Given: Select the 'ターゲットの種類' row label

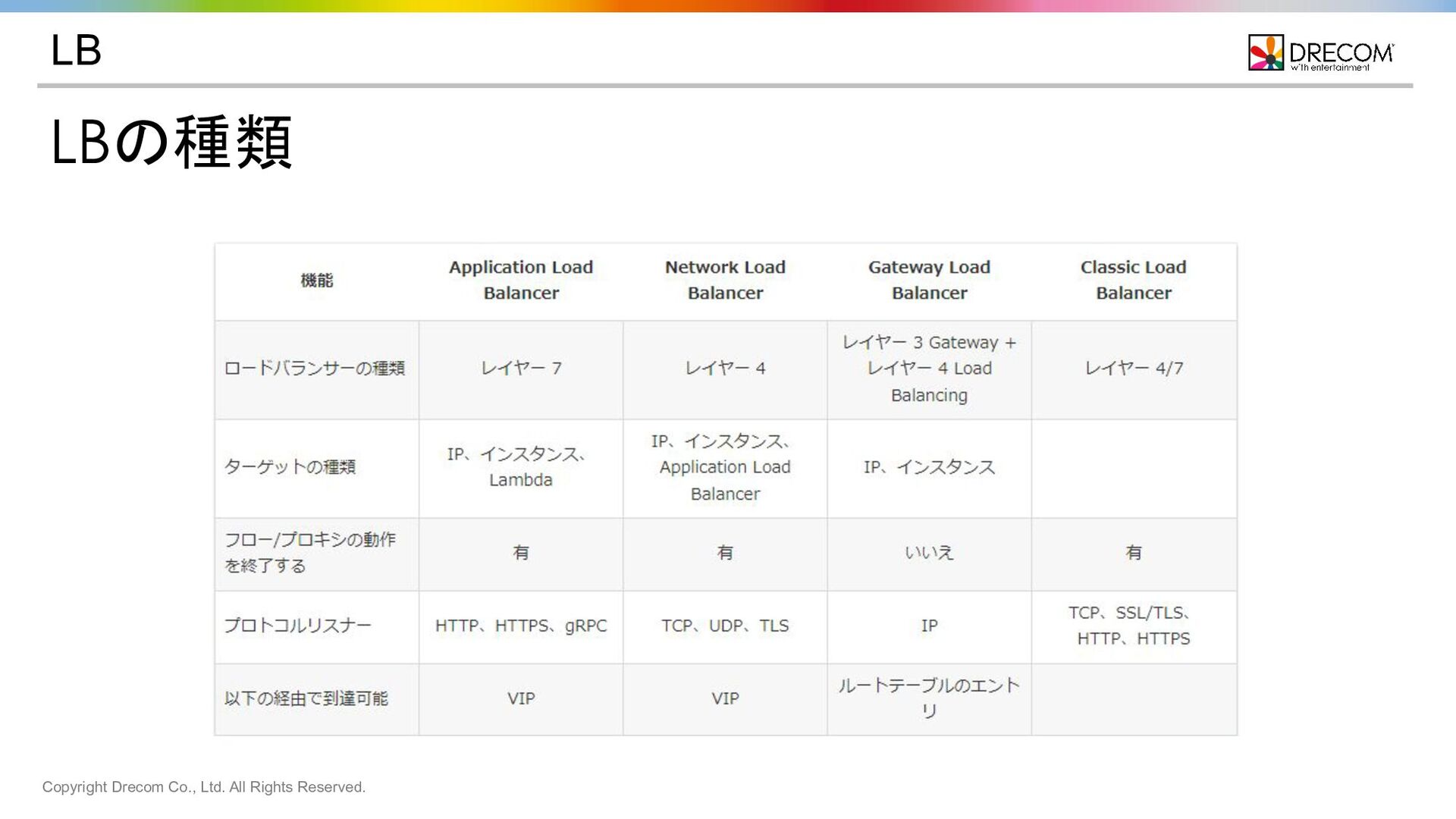Looking at the screenshot, I should pos(290,467).
